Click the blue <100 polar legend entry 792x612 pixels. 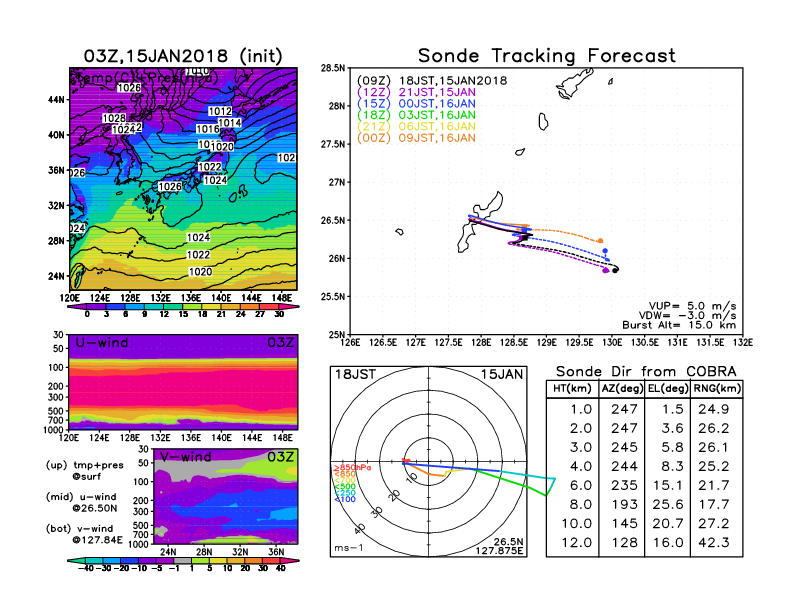344,499
